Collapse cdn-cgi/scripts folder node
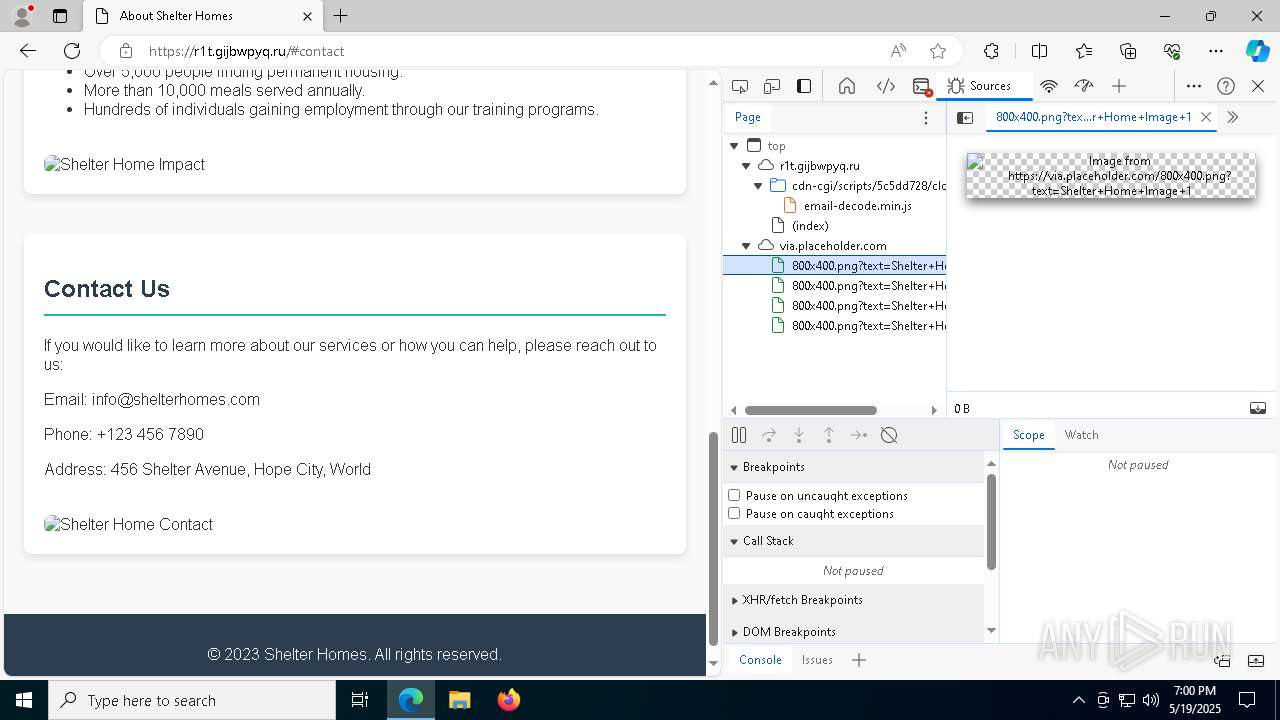 coord(758,186)
